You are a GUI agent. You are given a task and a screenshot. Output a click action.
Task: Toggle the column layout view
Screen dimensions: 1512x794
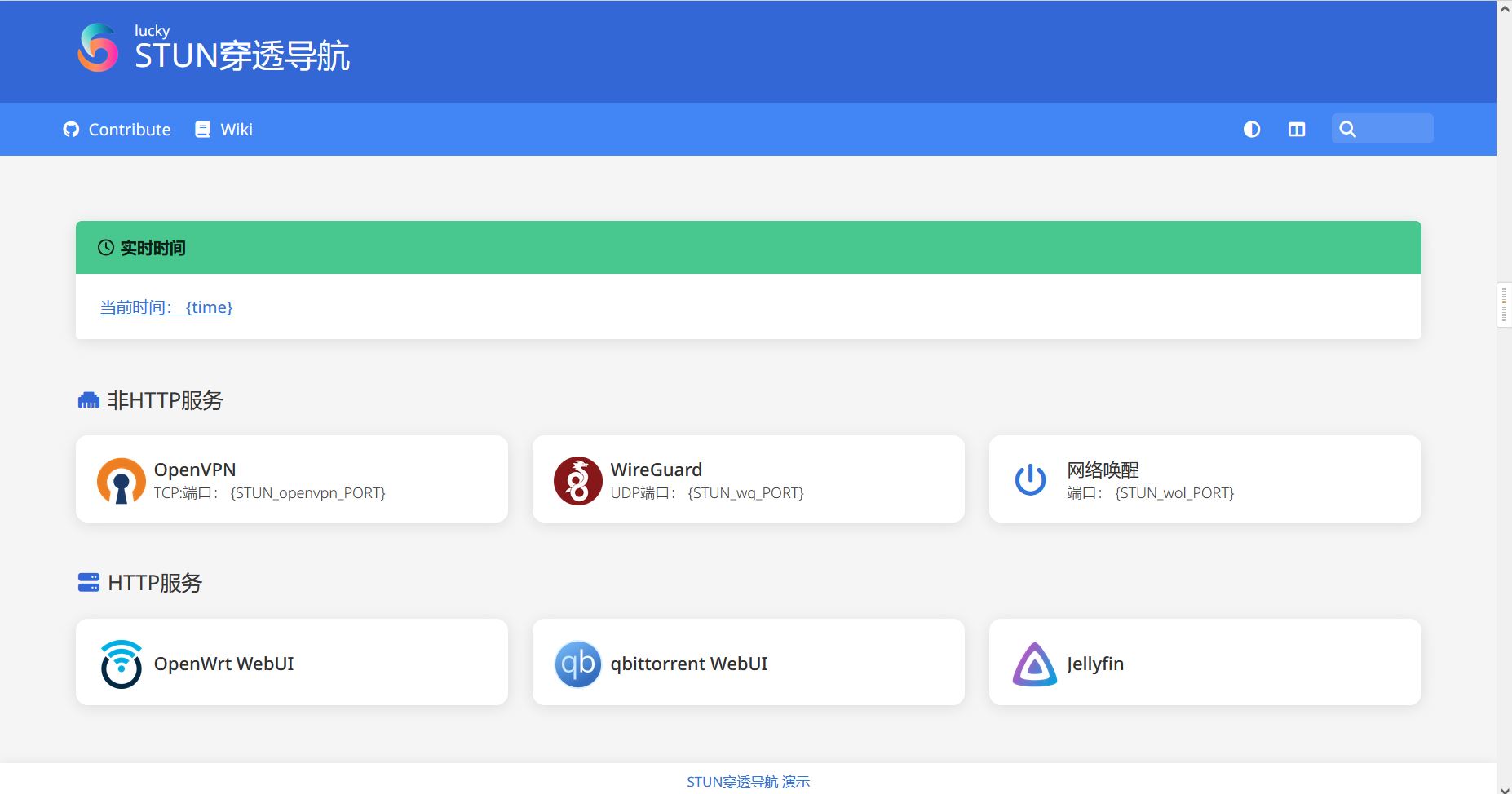pyautogui.click(x=1296, y=130)
